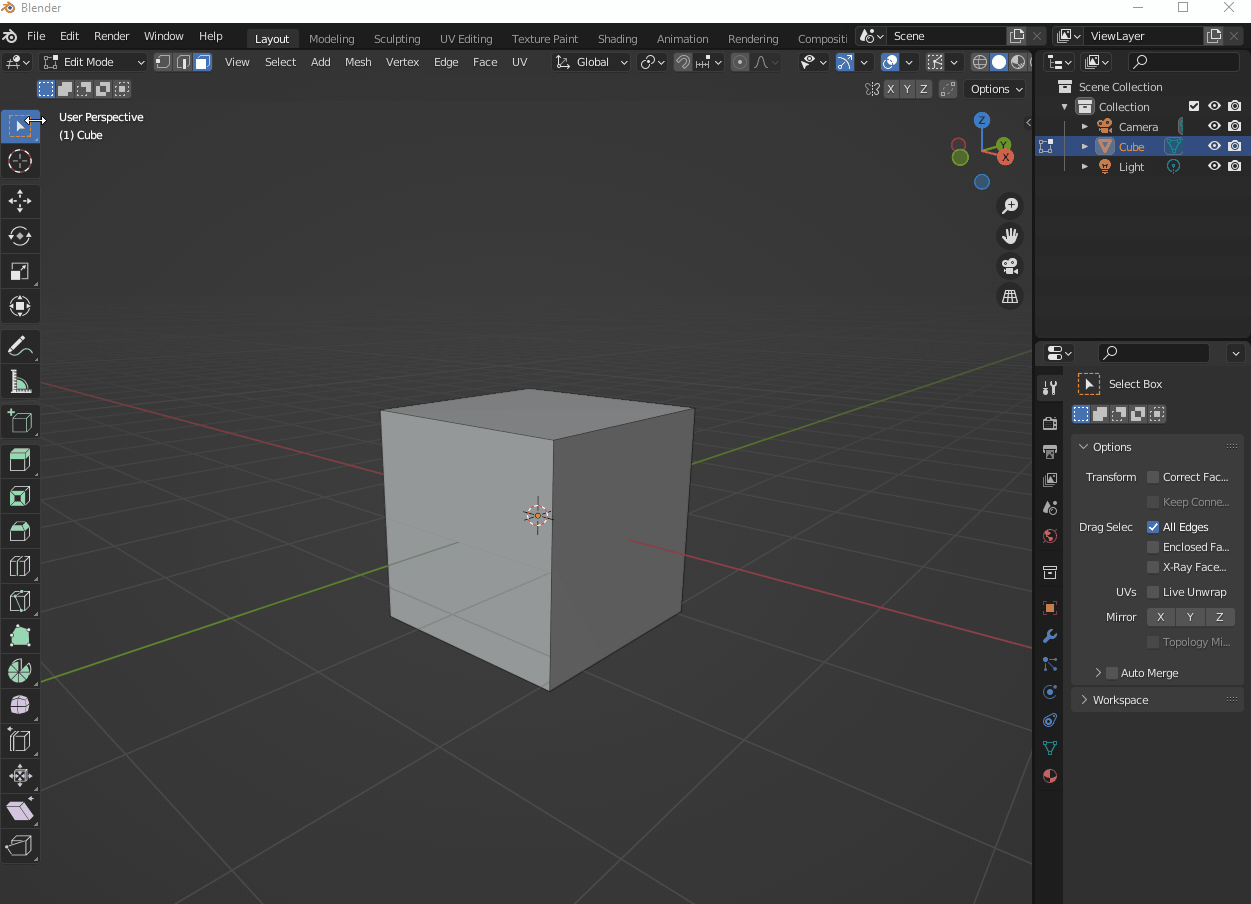Select the Cursor tool in the left toolbar
This screenshot has height=904, width=1251.
point(20,161)
